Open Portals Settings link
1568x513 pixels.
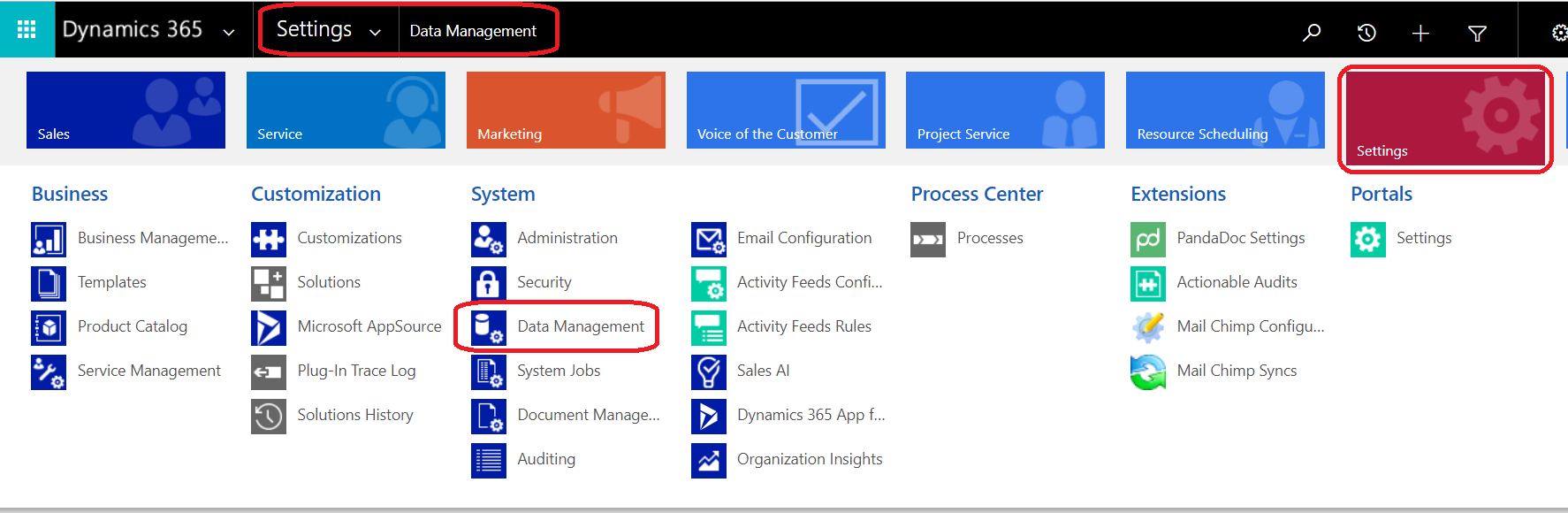tap(1424, 238)
